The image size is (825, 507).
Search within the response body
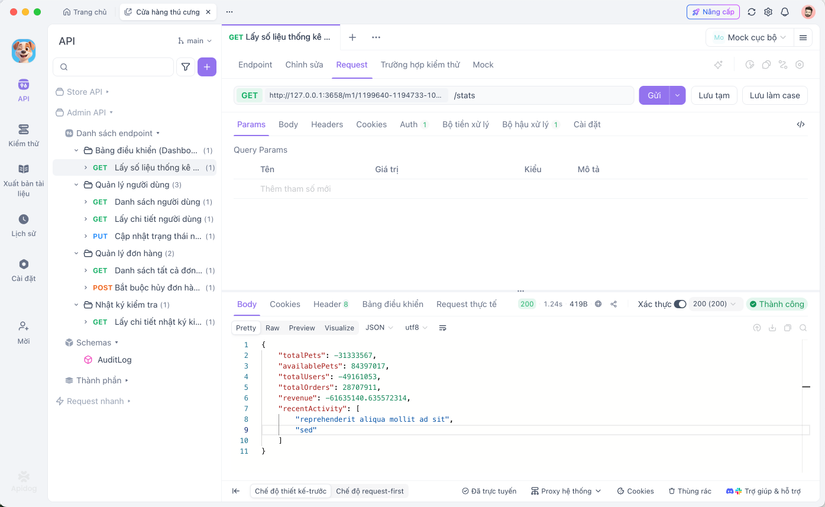click(803, 328)
